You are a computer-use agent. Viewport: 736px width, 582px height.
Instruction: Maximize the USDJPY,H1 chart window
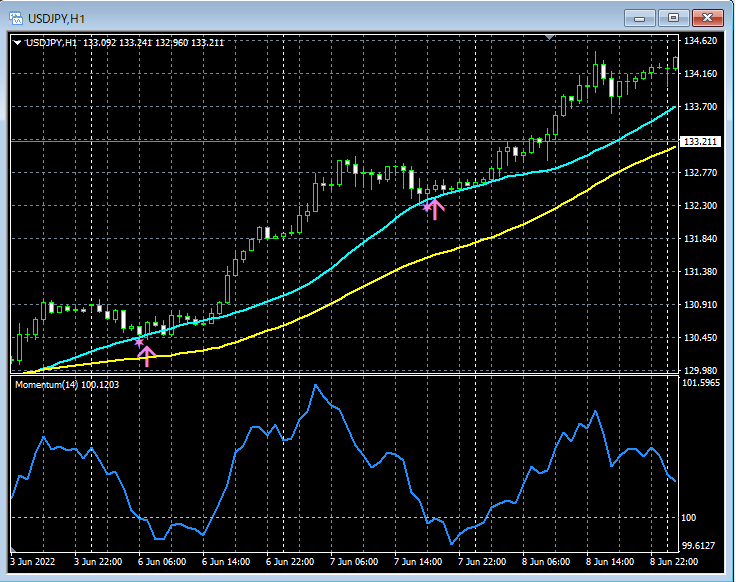[673, 18]
